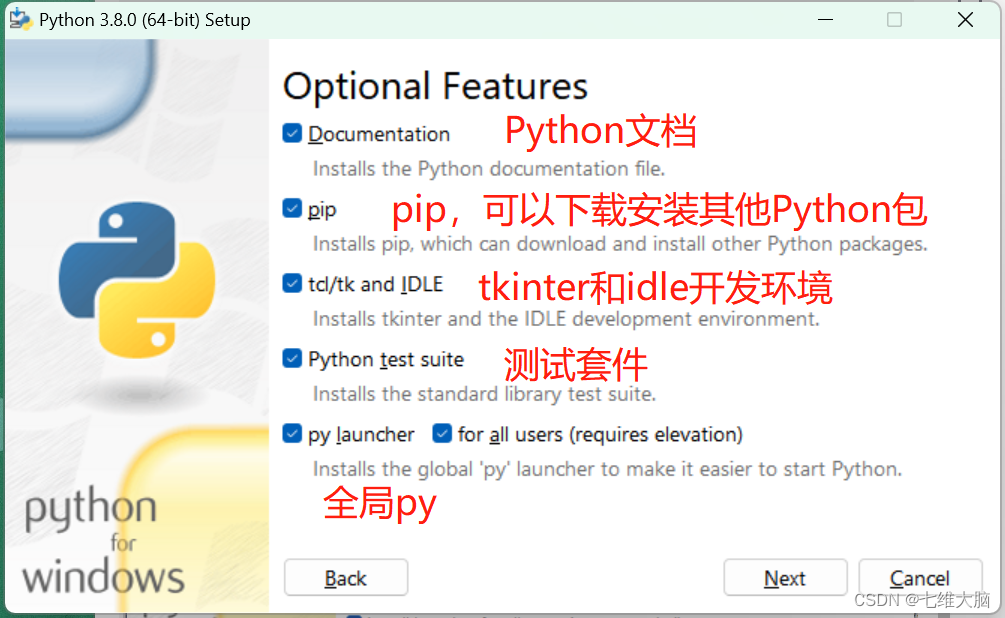
Task: Toggle the tcl/tk and IDLE checkbox
Action: click(292, 284)
